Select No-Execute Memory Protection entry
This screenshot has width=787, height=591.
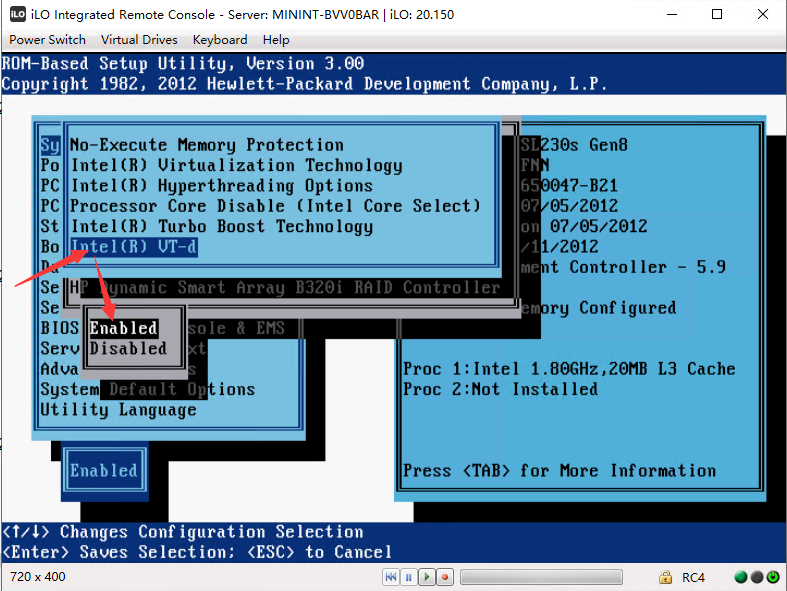207,145
